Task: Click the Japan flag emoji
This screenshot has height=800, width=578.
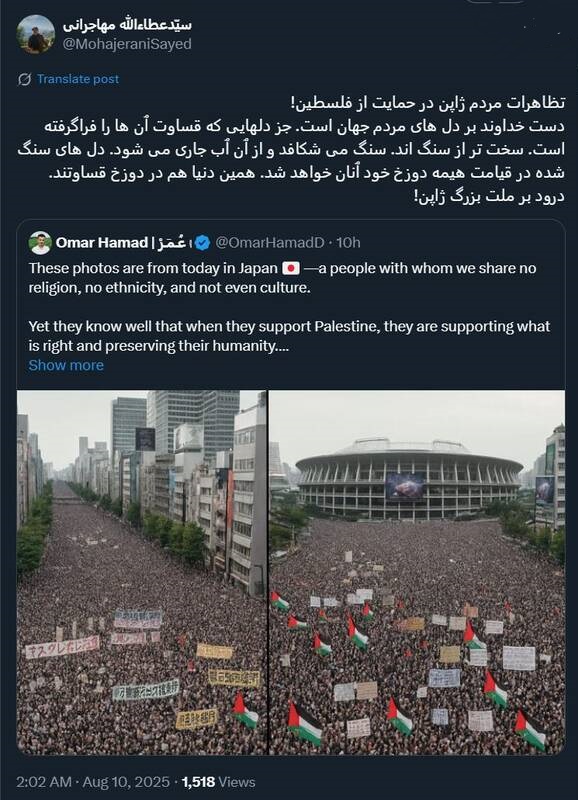Action: click(x=291, y=268)
